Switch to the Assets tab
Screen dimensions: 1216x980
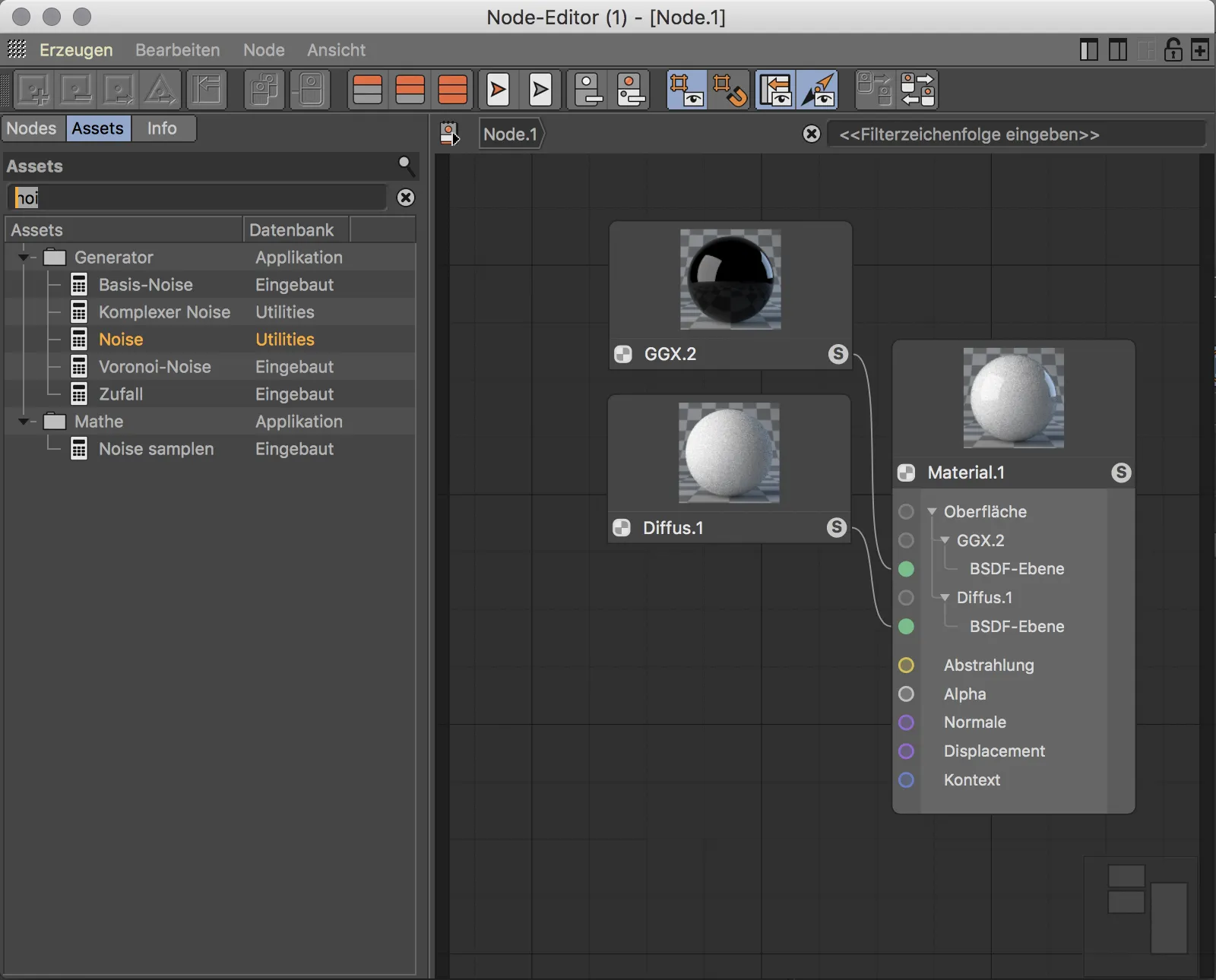[x=98, y=128]
